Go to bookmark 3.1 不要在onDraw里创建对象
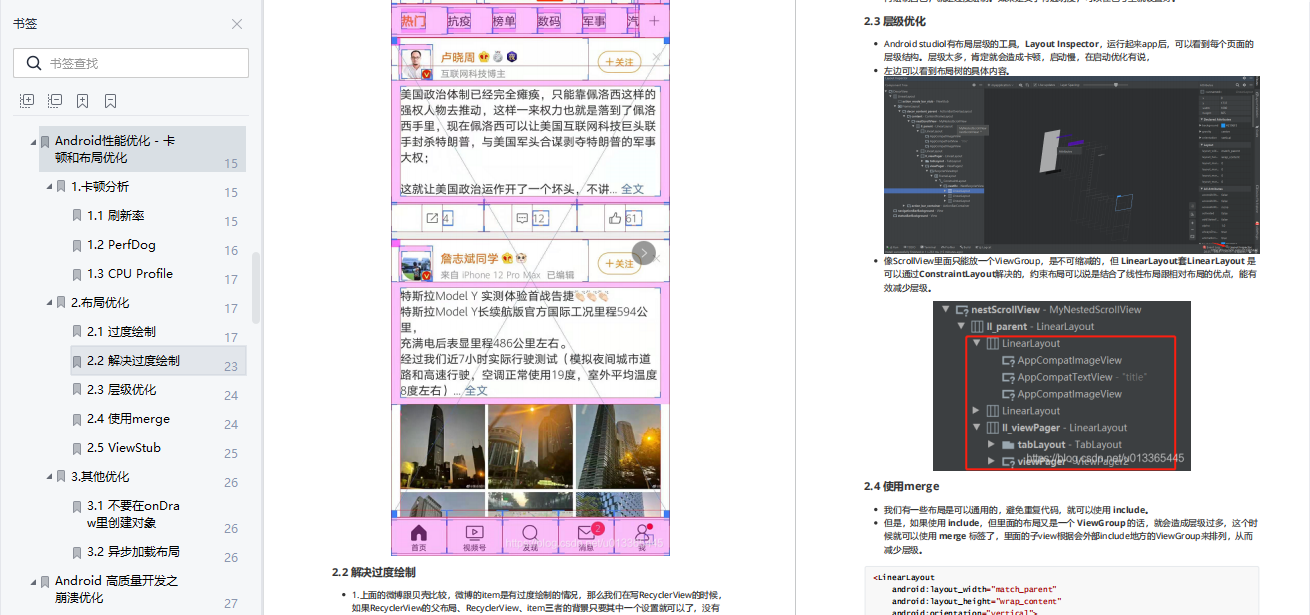This screenshot has height=615, width=1310. (133, 514)
